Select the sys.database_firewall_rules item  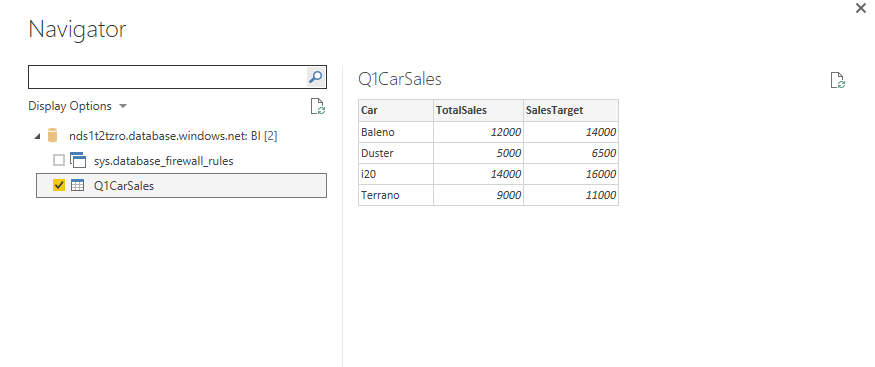pos(164,161)
